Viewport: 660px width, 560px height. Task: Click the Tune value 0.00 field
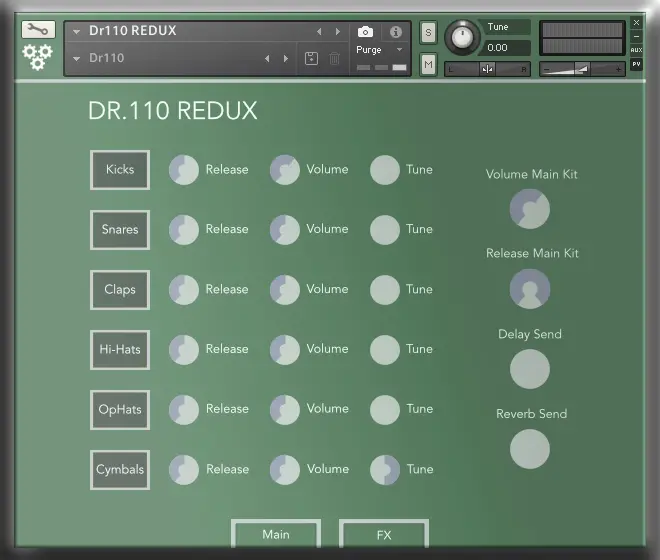pyautogui.click(x=506, y=48)
